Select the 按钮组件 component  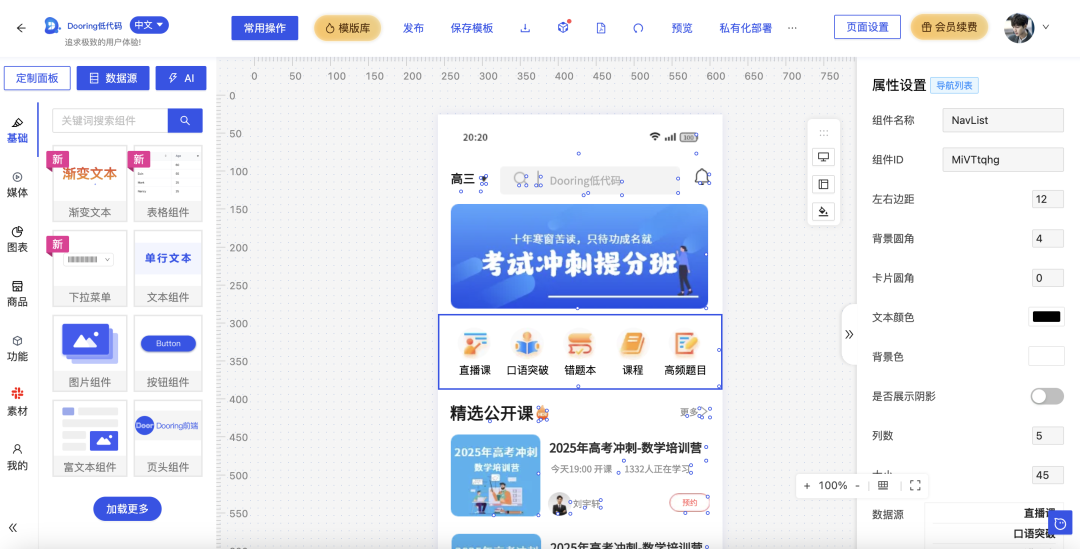[x=168, y=353]
